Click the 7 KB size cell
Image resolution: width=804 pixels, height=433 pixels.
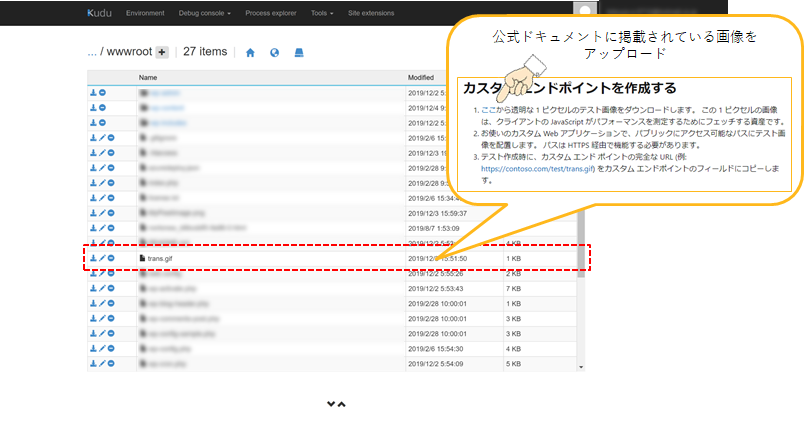point(513,289)
